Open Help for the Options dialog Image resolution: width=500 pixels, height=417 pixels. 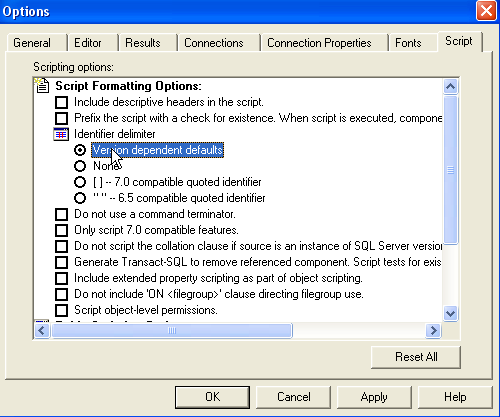pyautogui.click(x=455, y=397)
